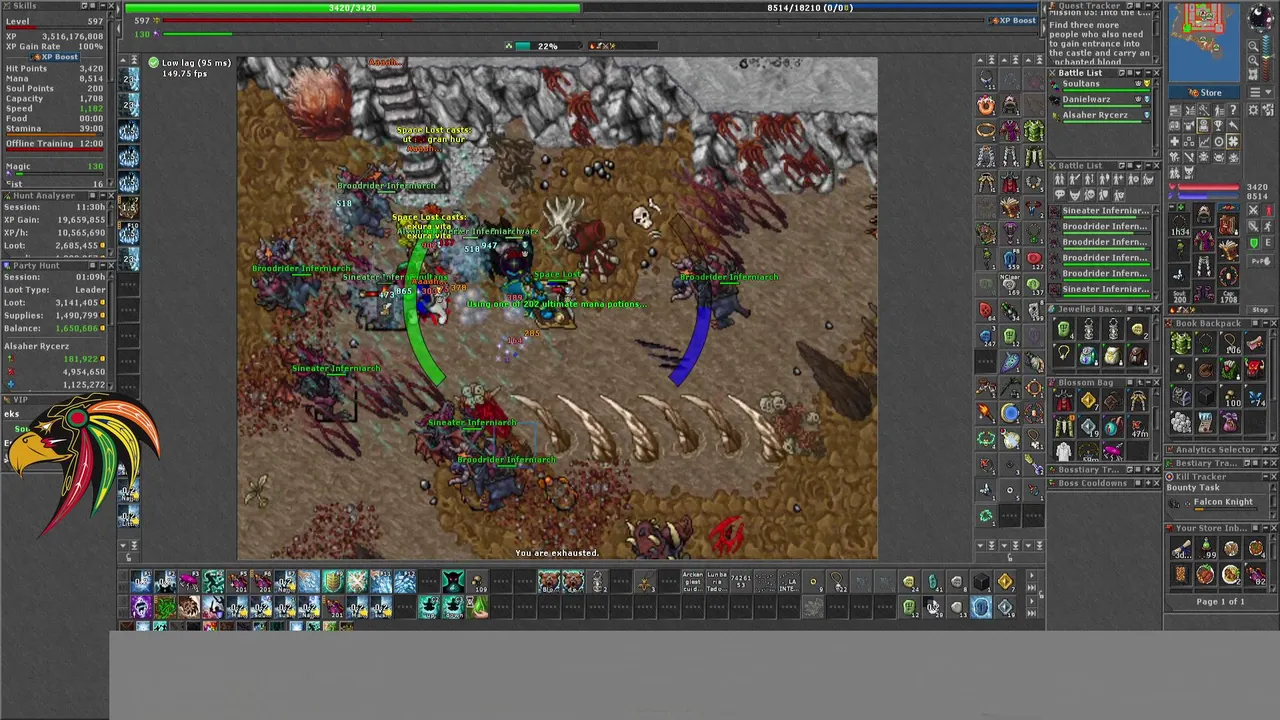Open the backpack slot in equipment
The height and width of the screenshot is (720, 1280).
[x=1228, y=225]
